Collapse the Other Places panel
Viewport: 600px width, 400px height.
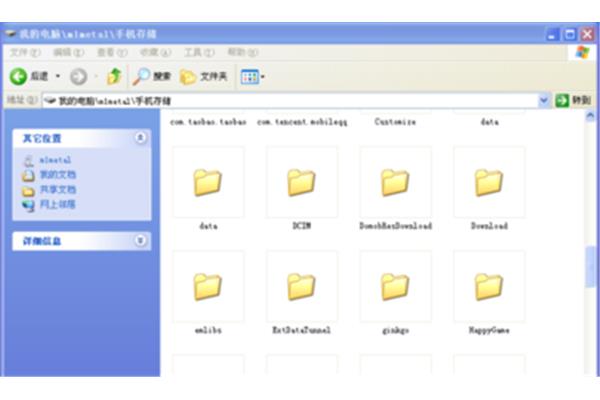point(140,137)
